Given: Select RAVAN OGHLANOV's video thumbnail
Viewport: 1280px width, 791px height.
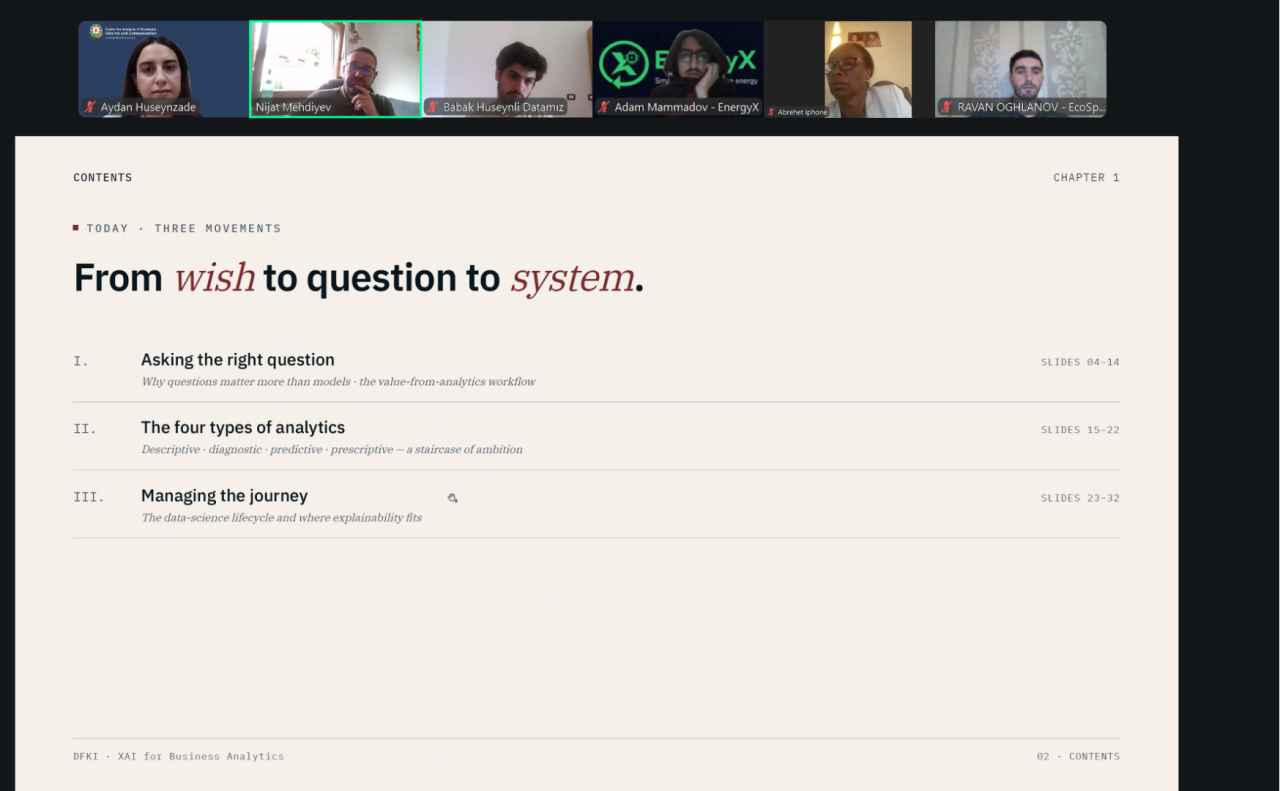Looking at the screenshot, I should (x=1021, y=69).
